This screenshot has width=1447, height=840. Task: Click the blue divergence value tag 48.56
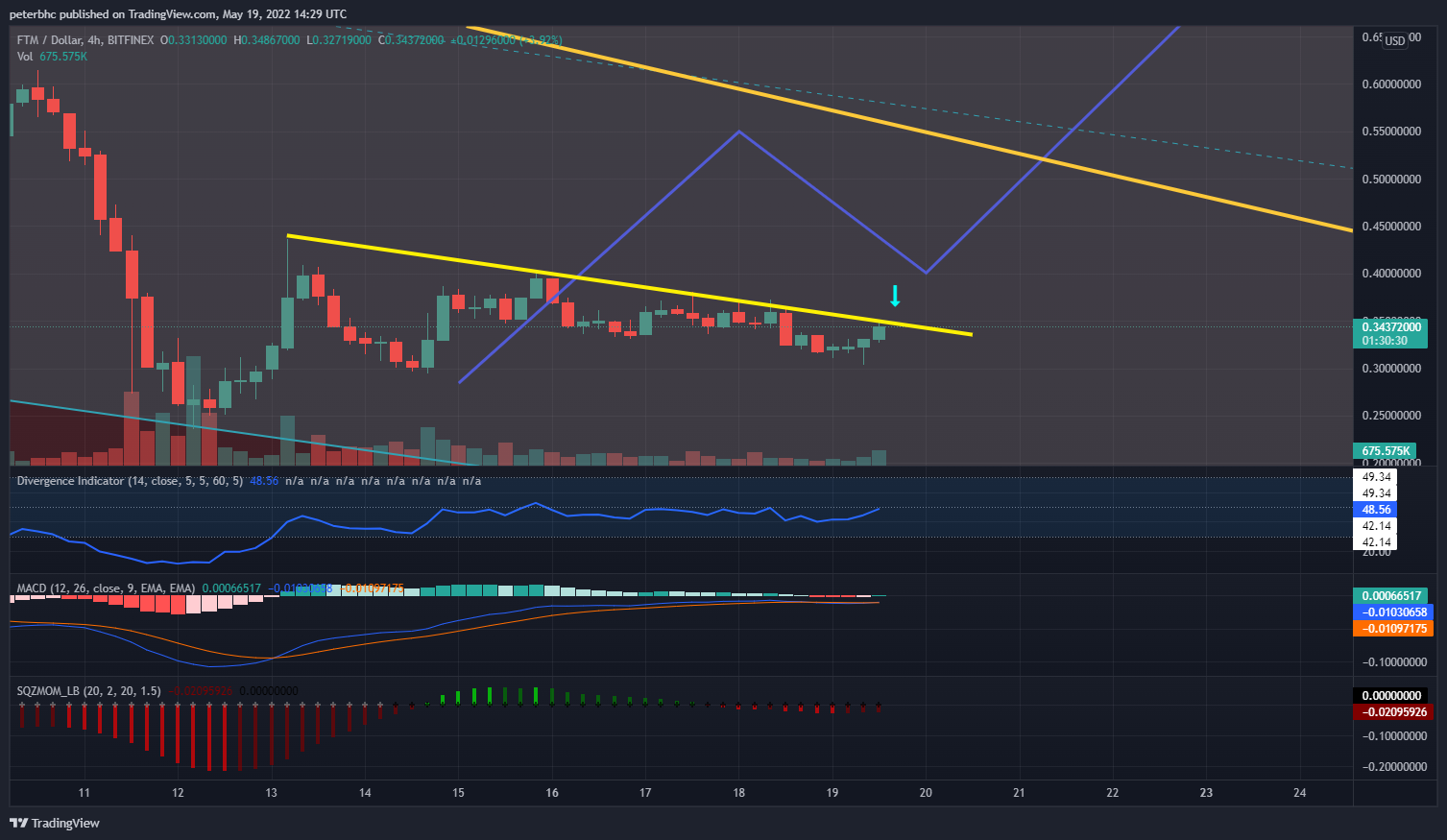coord(1376,510)
